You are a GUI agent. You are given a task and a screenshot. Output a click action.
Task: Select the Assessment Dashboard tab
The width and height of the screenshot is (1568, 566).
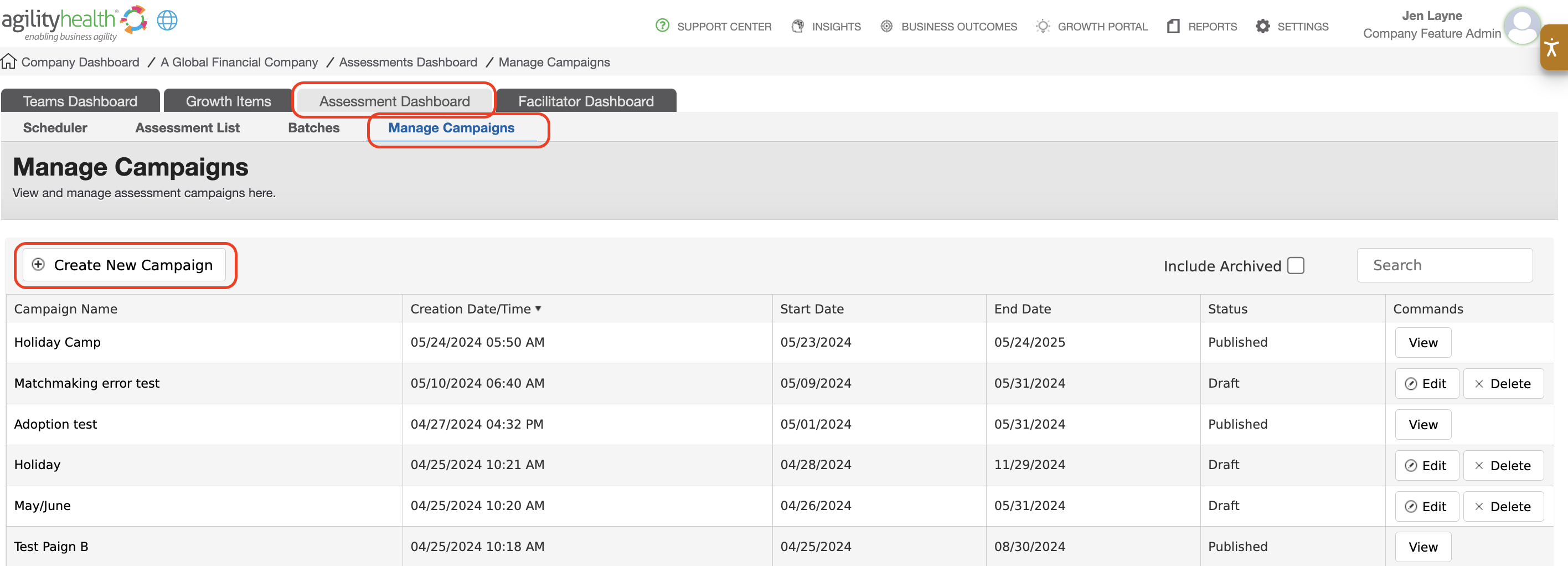click(394, 101)
